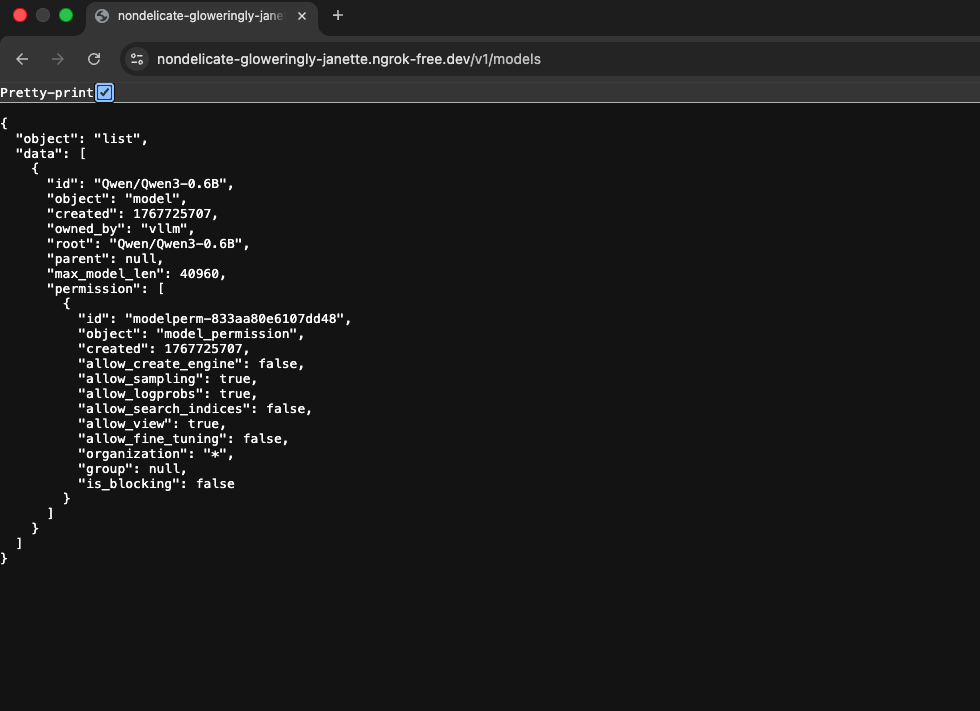Screen dimensions: 980x711
Task: Enter full screen with the green button
Action: 66,15
